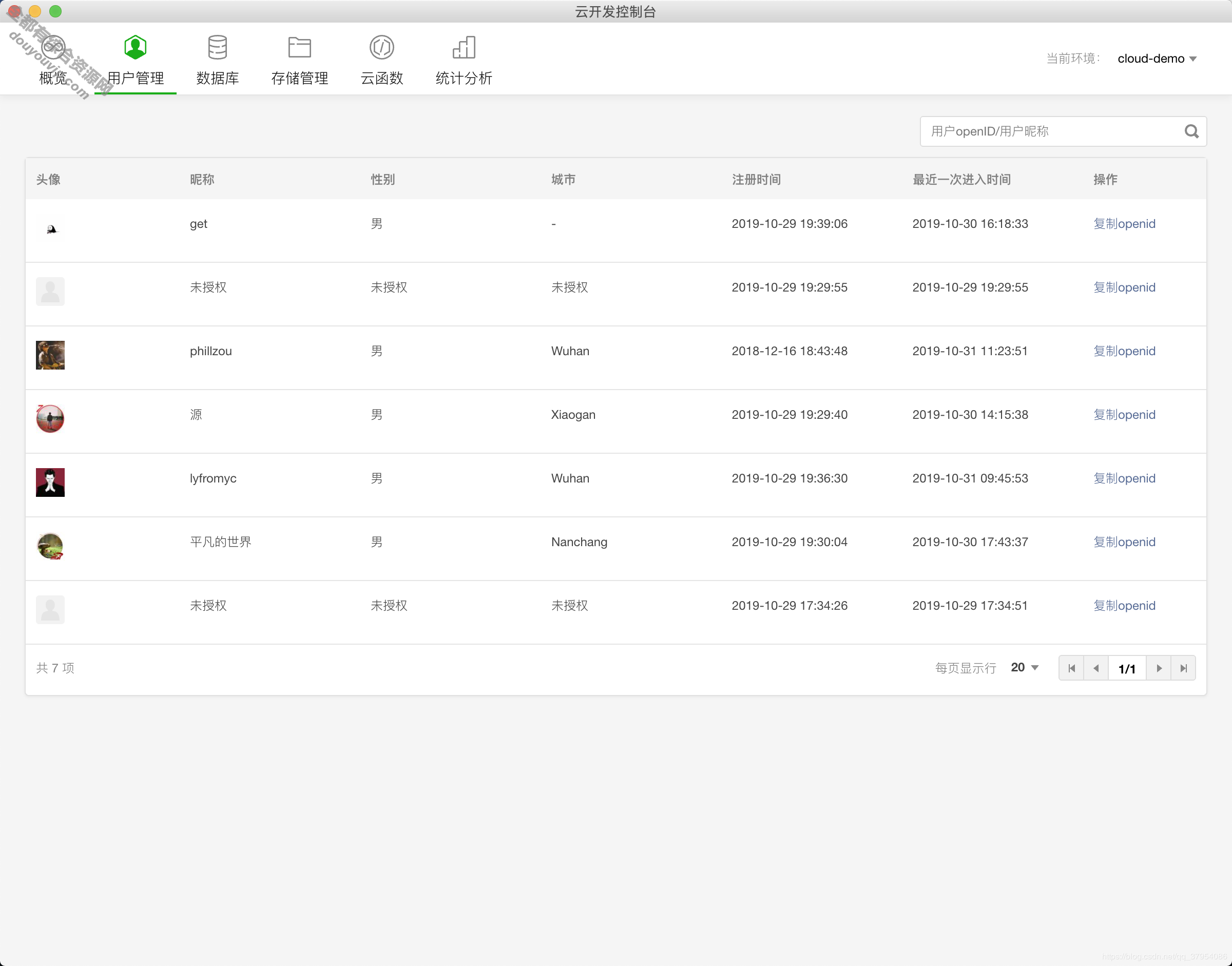Select city Nanchang cell

tap(579, 542)
